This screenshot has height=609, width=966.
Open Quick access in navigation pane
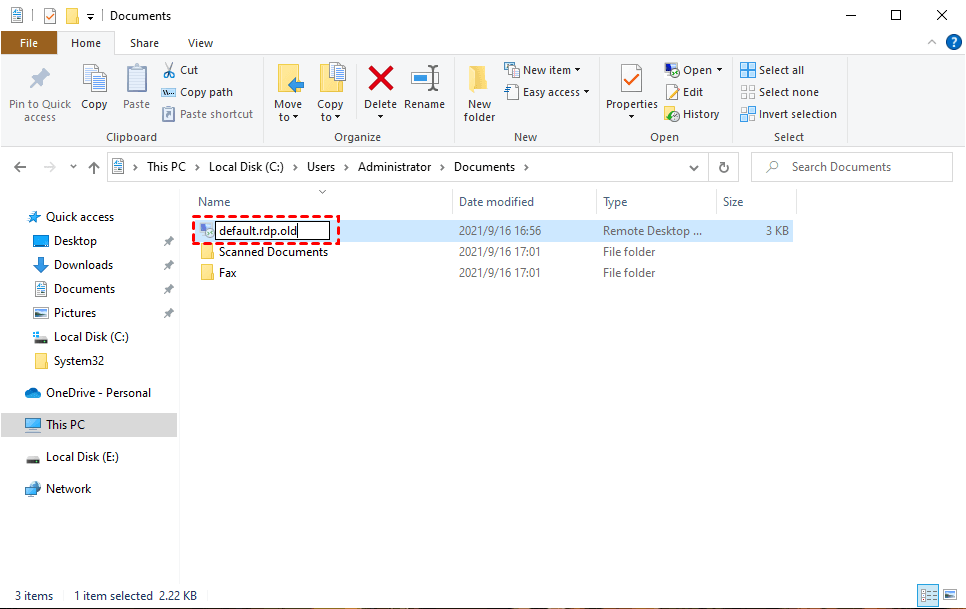pos(79,217)
